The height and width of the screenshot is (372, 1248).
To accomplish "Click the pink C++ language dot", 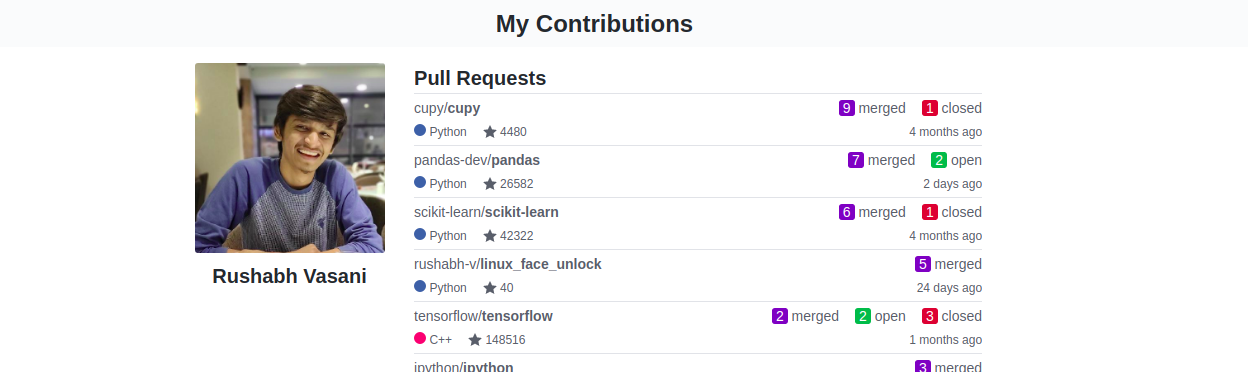I will [420, 338].
